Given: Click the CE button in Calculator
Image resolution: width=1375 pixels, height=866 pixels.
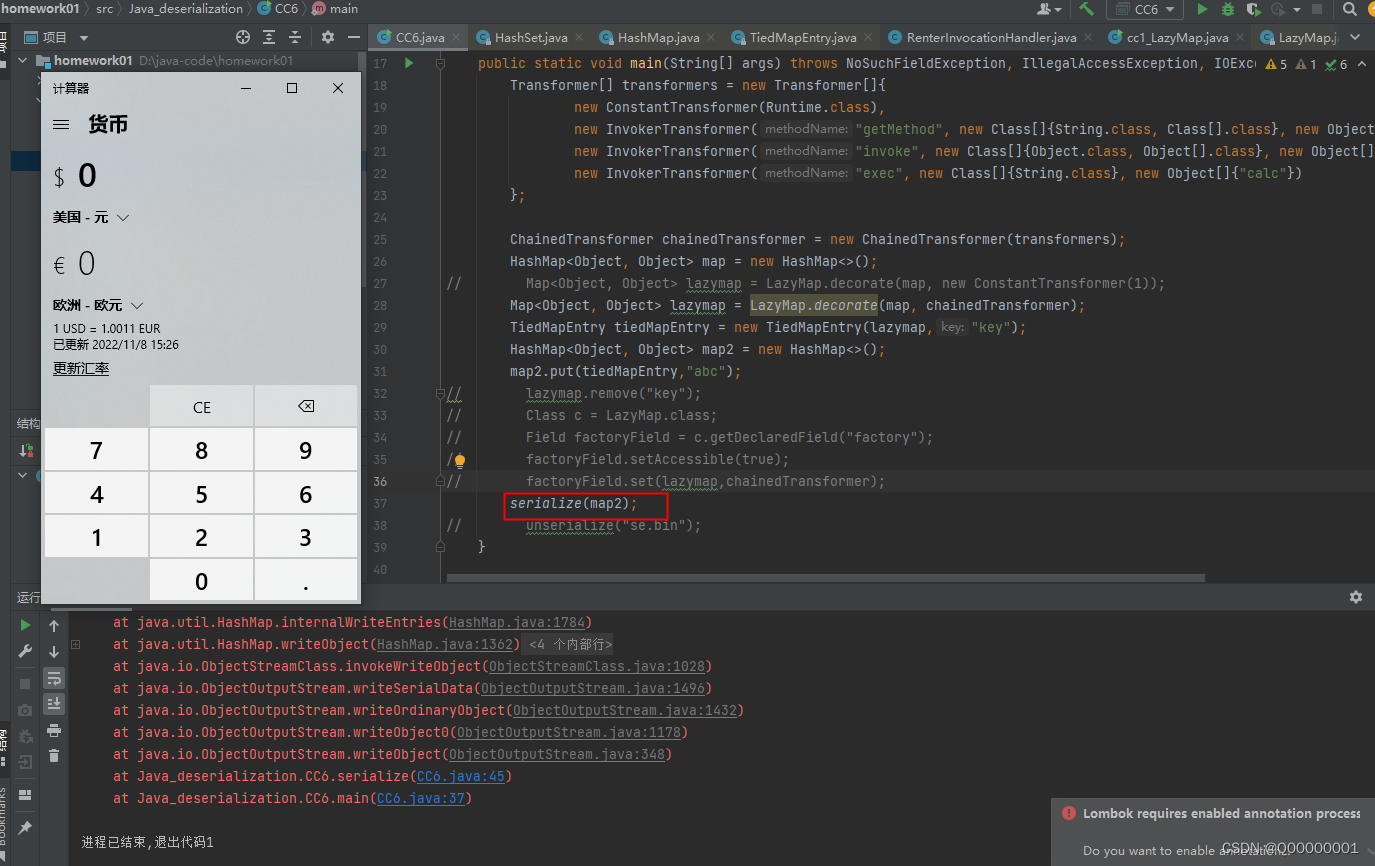Looking at the screenshot, I should pyautogui.click(x=202, y=407).
